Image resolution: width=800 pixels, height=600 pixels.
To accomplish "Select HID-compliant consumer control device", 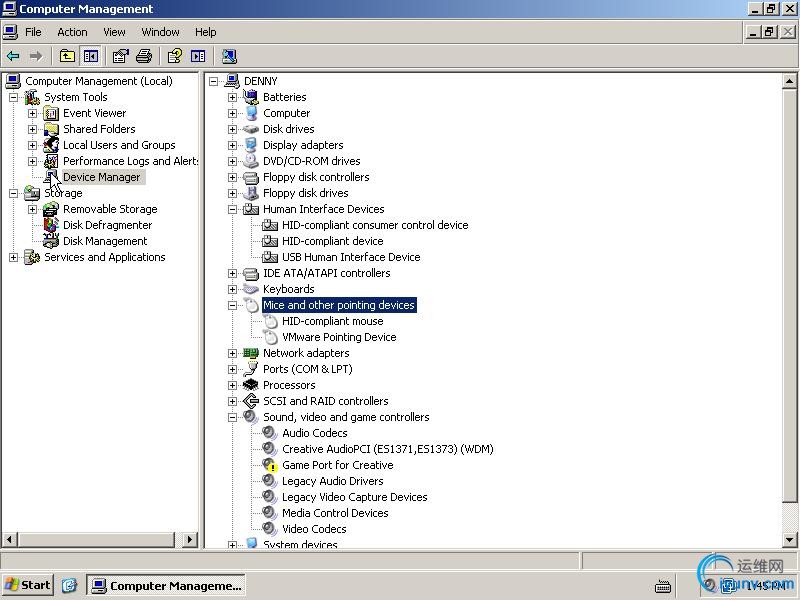I will coord(375,225).
